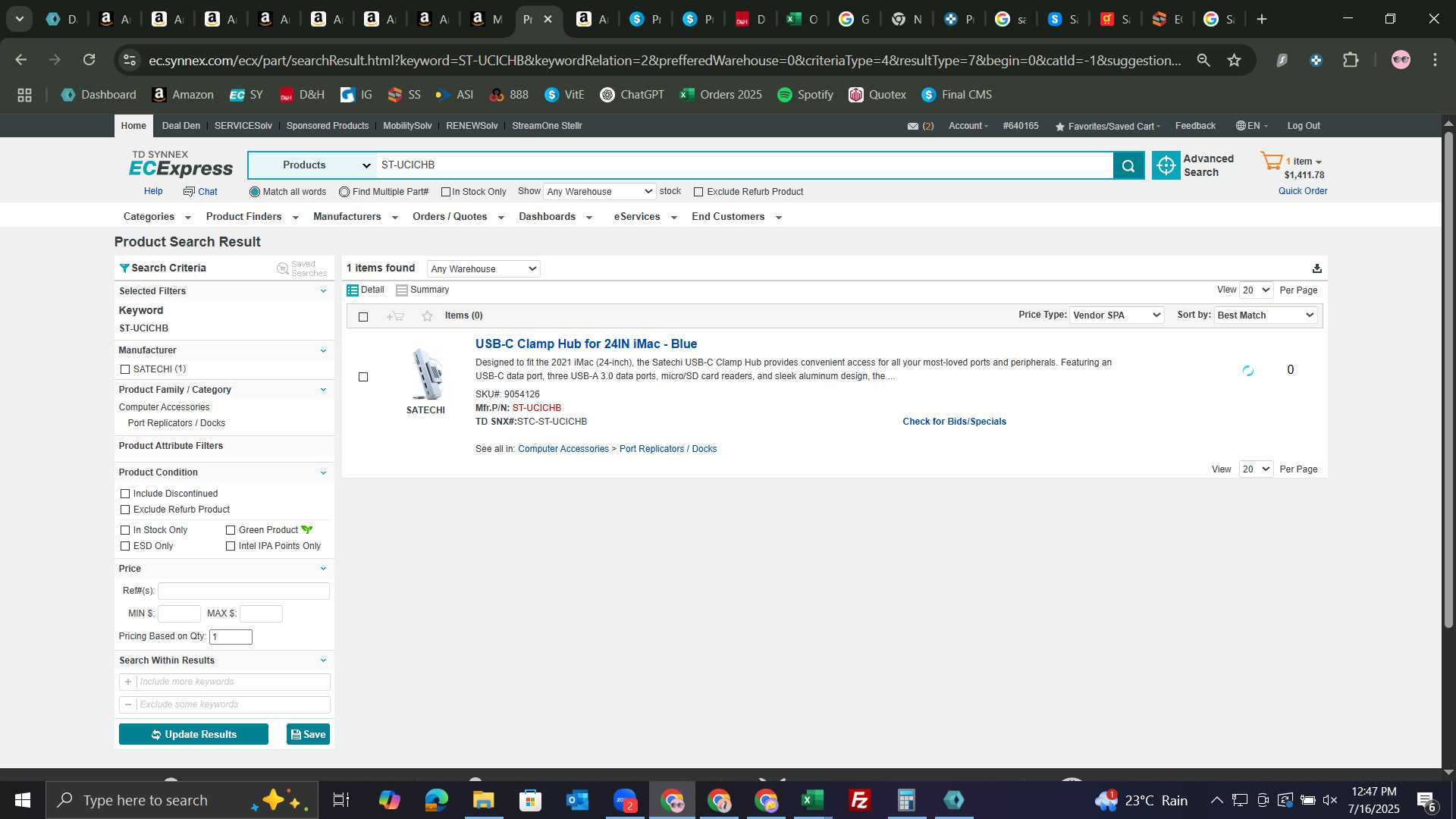
Task: Open Outlook from the taskbar
Action: click(577, 800)
